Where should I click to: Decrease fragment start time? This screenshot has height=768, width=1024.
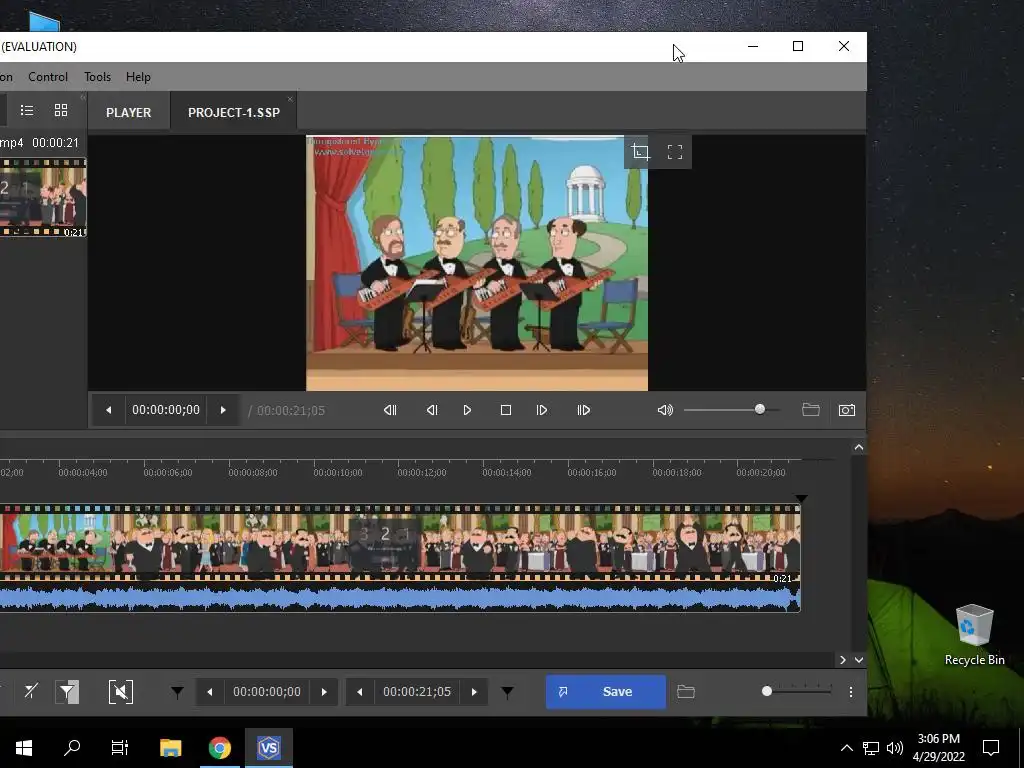coord(210,692)
